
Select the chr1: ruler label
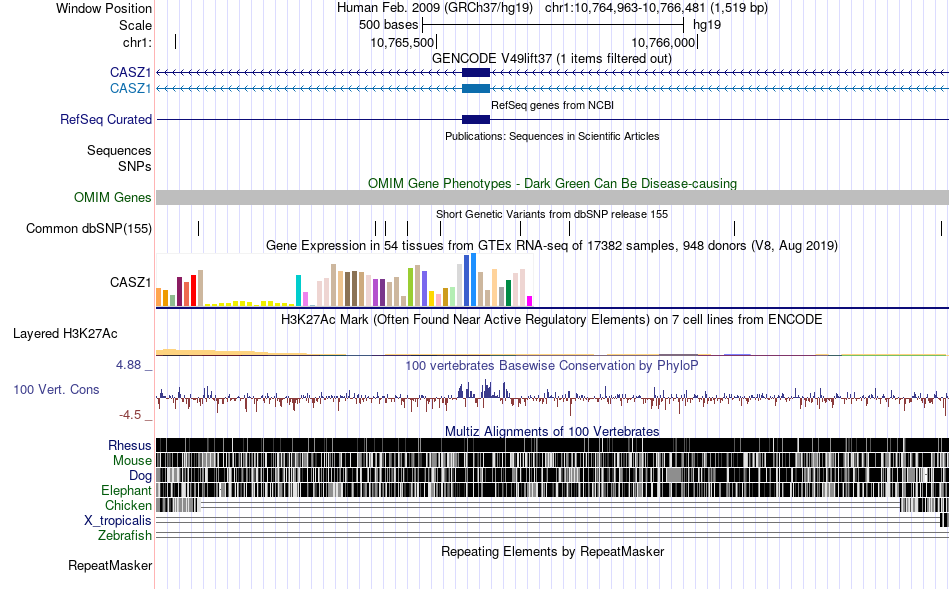coord(137,42)
